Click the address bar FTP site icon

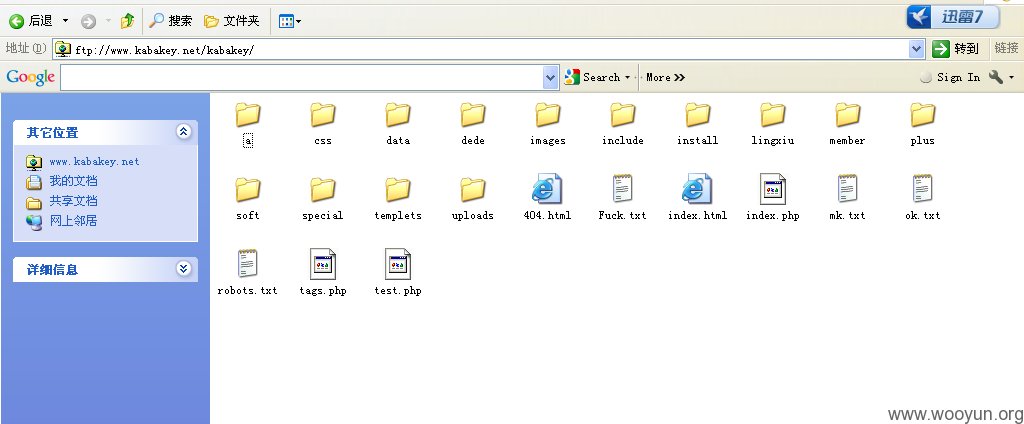click(x=63, y=50)
